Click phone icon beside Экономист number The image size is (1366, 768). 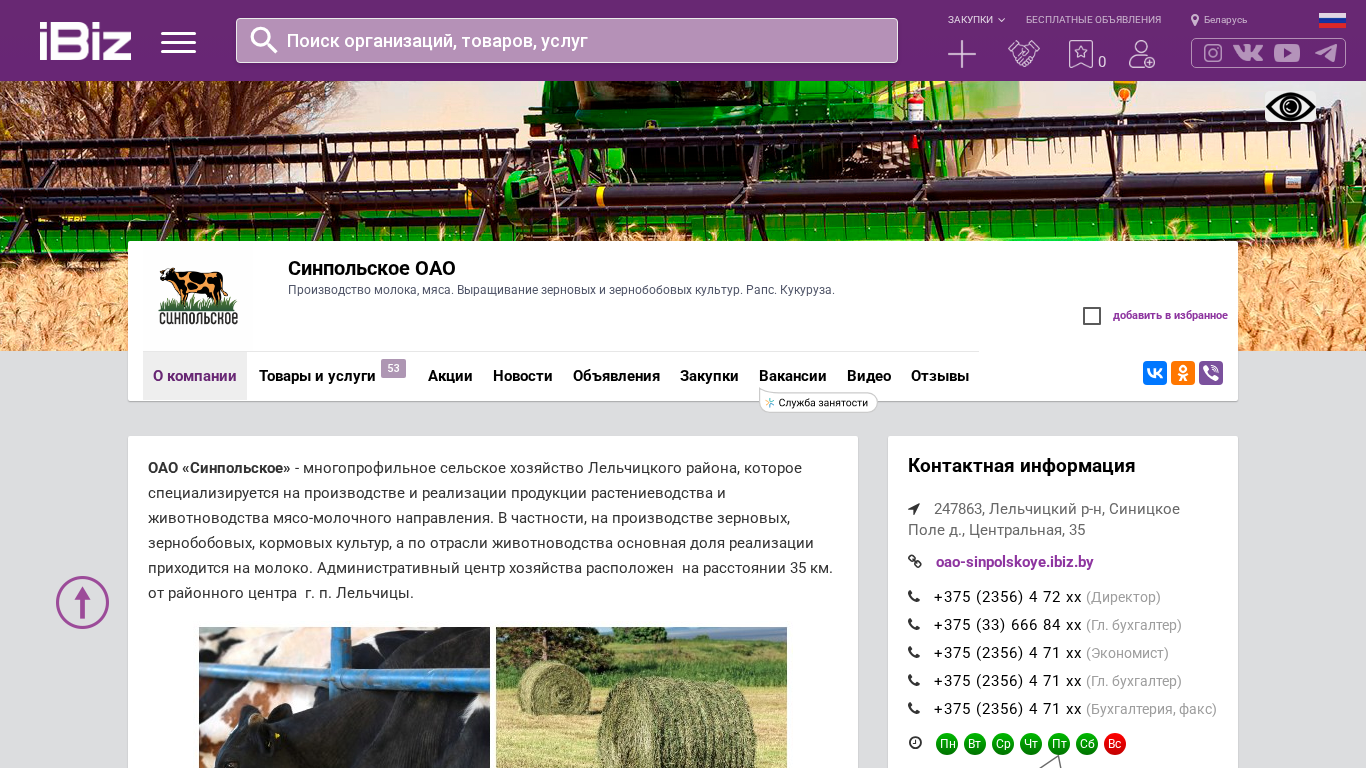click(914, 653)
